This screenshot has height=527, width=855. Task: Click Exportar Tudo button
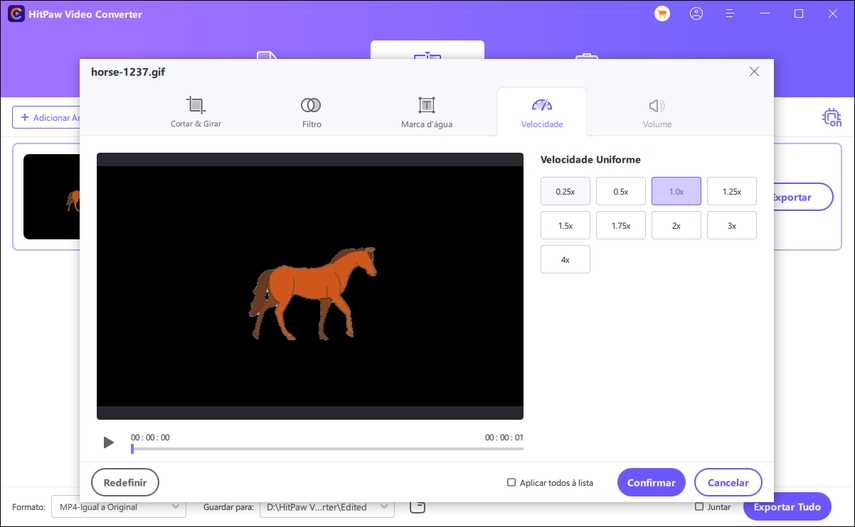tap(787, 507)
